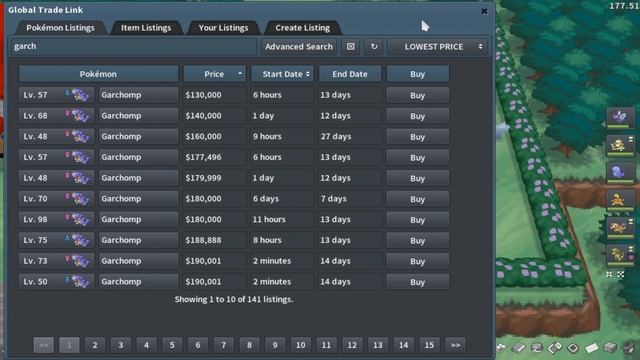Select the first party Pokémon slot
This screenshot has height=360, width=640.
[620, 118]
